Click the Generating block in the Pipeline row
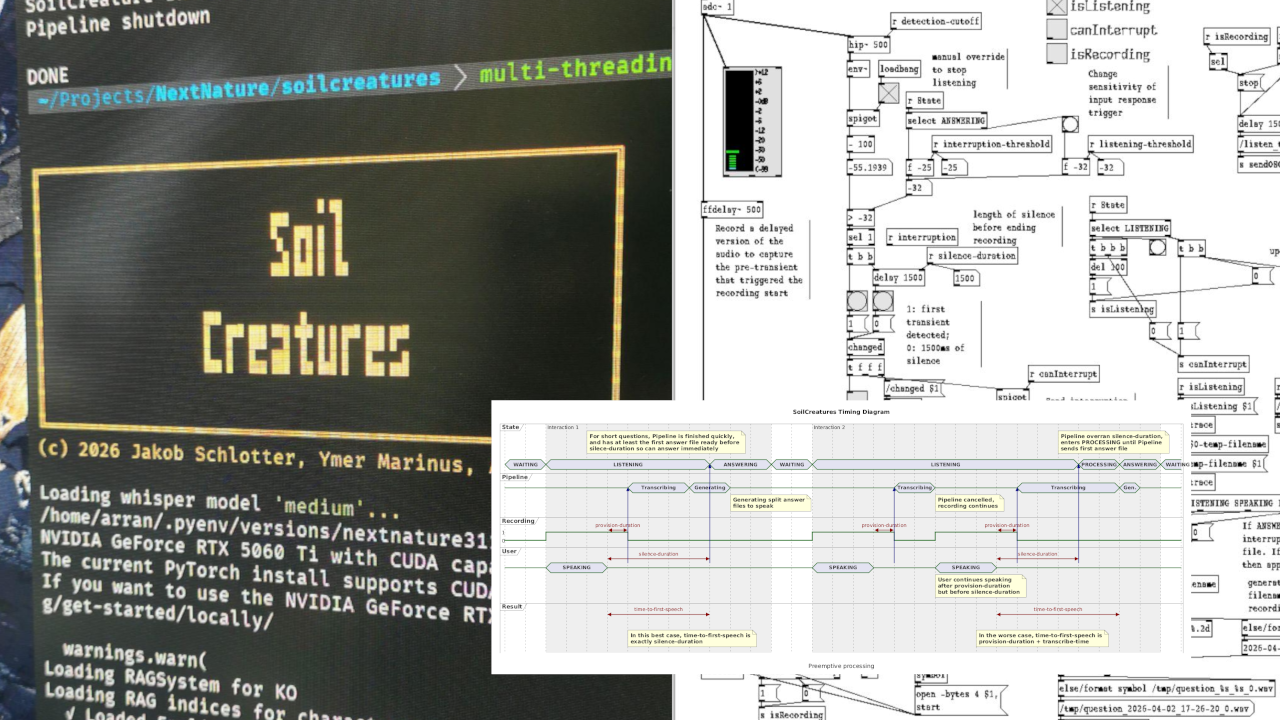The height and width of the screenshot is (720, 1280). [x=709, y=488]
